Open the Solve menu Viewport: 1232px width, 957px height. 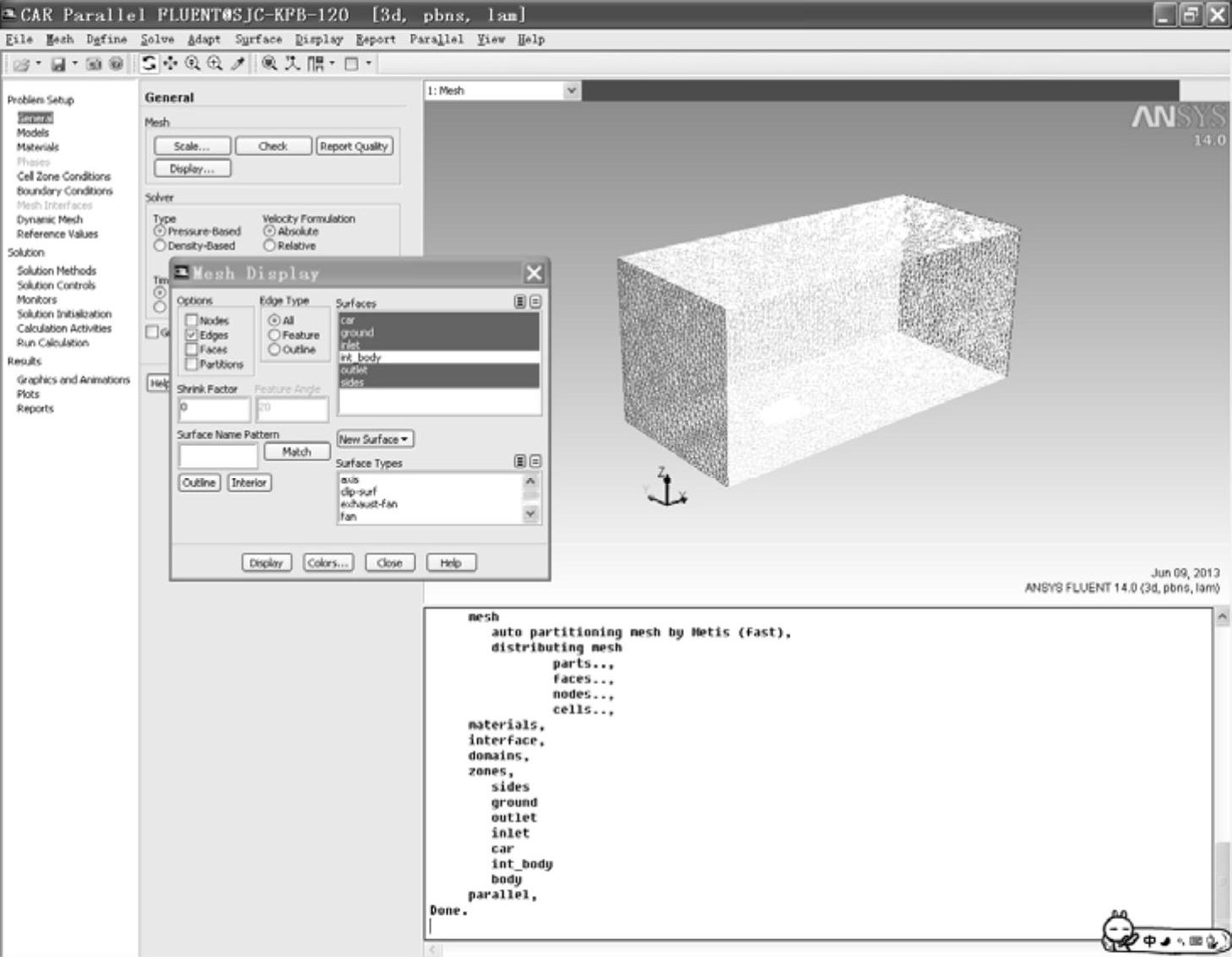(157, 40)
